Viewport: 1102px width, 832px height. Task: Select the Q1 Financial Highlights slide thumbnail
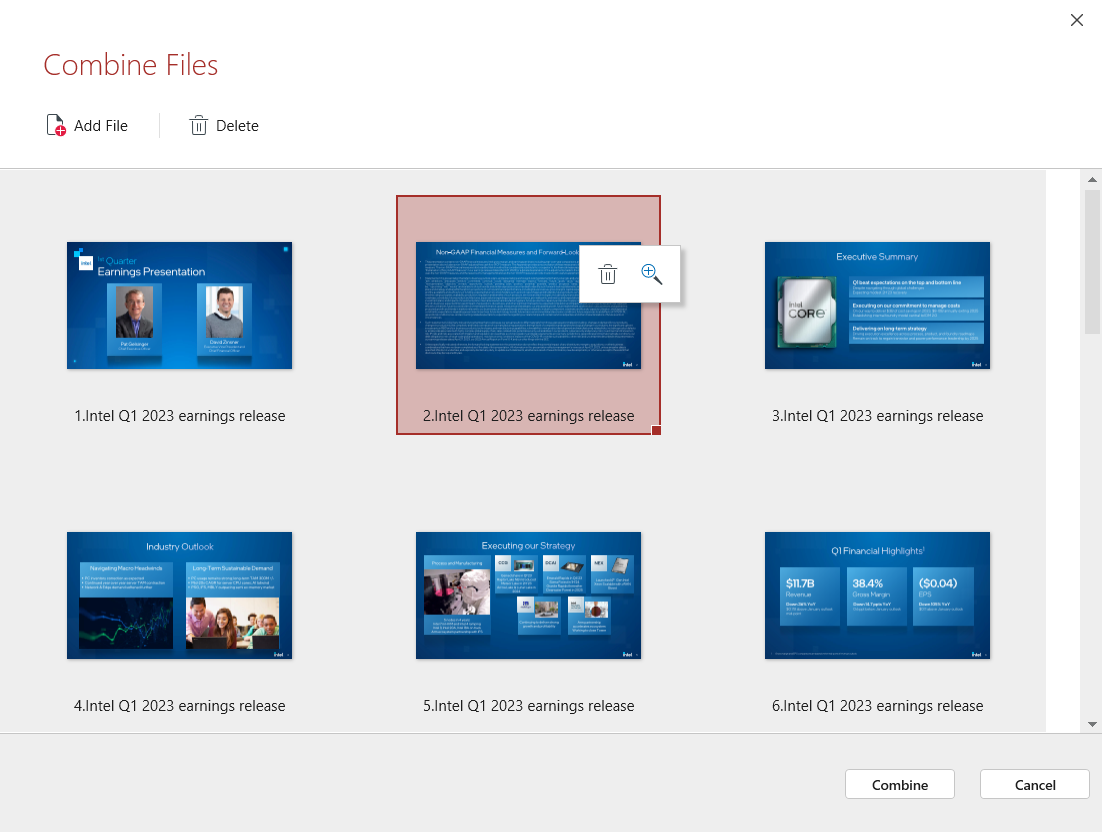(x=877, y=595)
